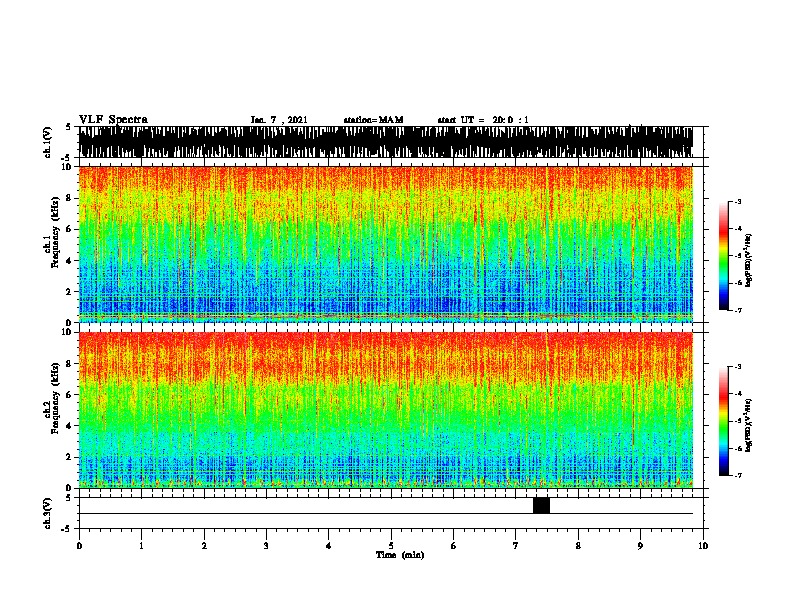Select the black pulse block in ch.3 panel

coord(541,505)
